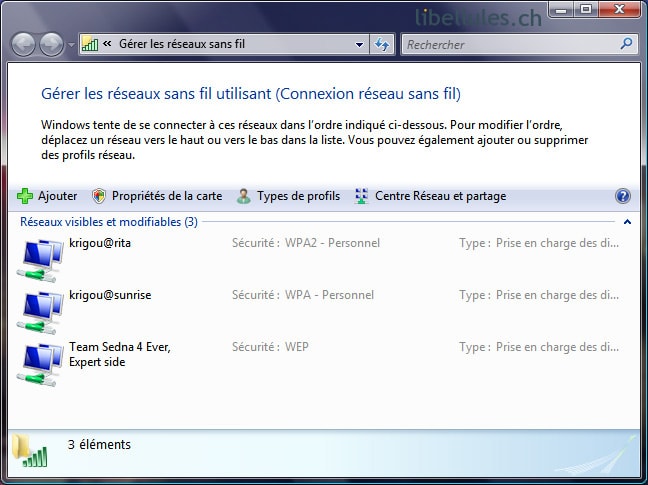Open the blue help question mark icon

623,196
